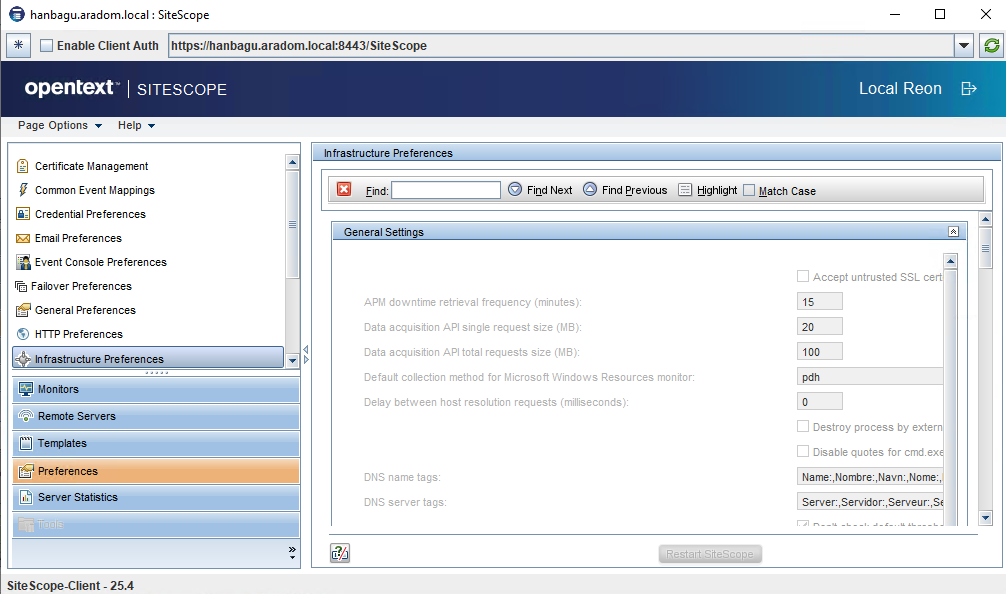
Task: Click the Find text input field
Action: click(446, 190)
